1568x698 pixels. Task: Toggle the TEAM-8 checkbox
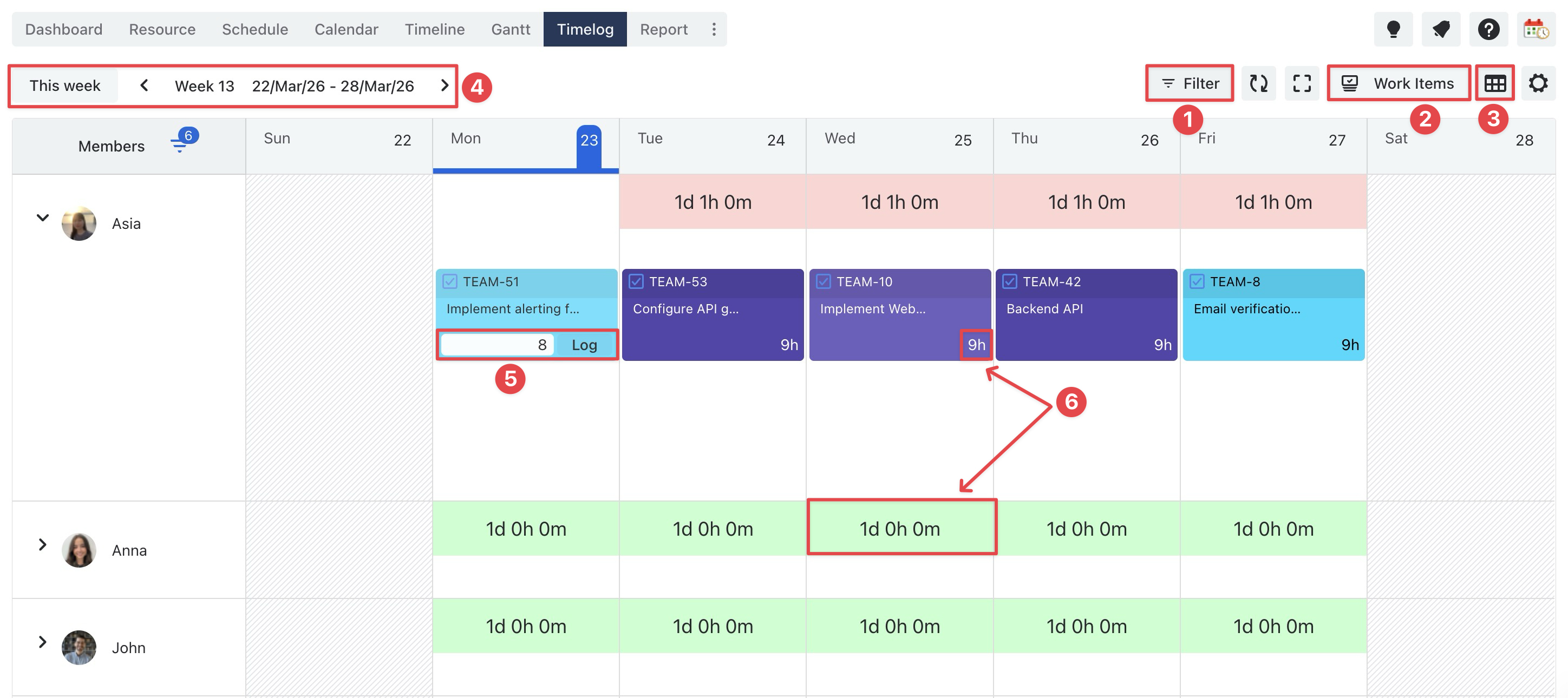(x=1197, y=281)
